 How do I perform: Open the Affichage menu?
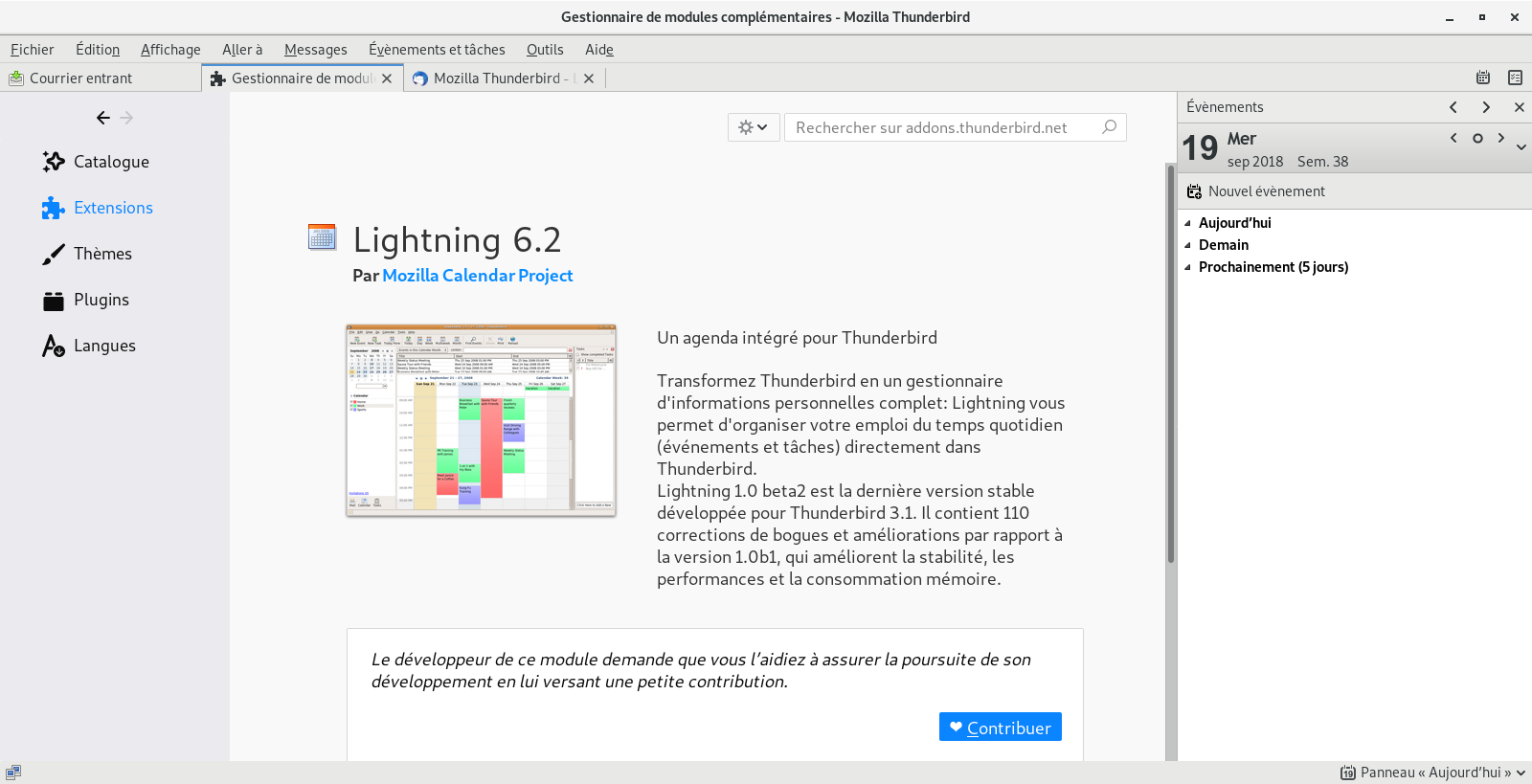[x=170, y=50]
